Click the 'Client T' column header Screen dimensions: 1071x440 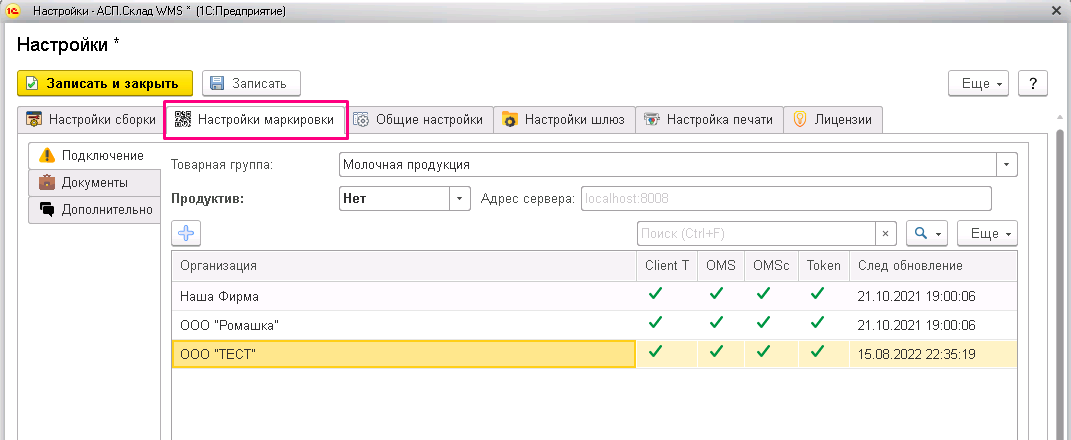(667, 266)
